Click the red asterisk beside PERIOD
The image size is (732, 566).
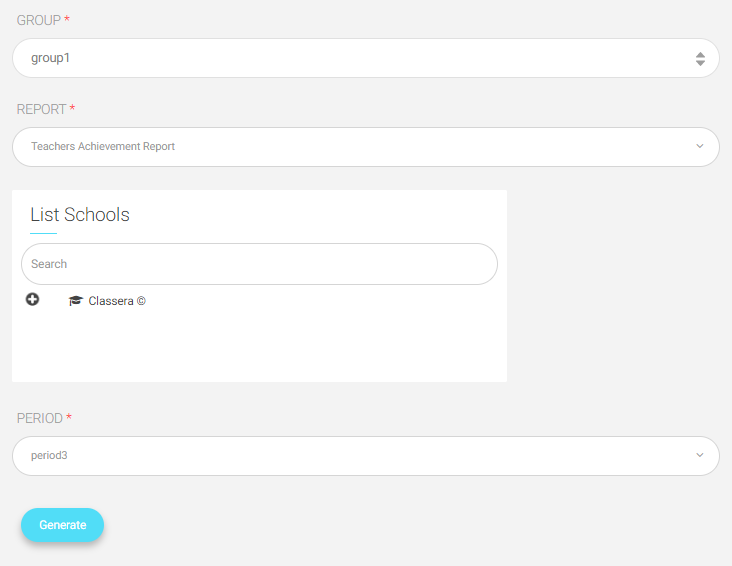69,417
